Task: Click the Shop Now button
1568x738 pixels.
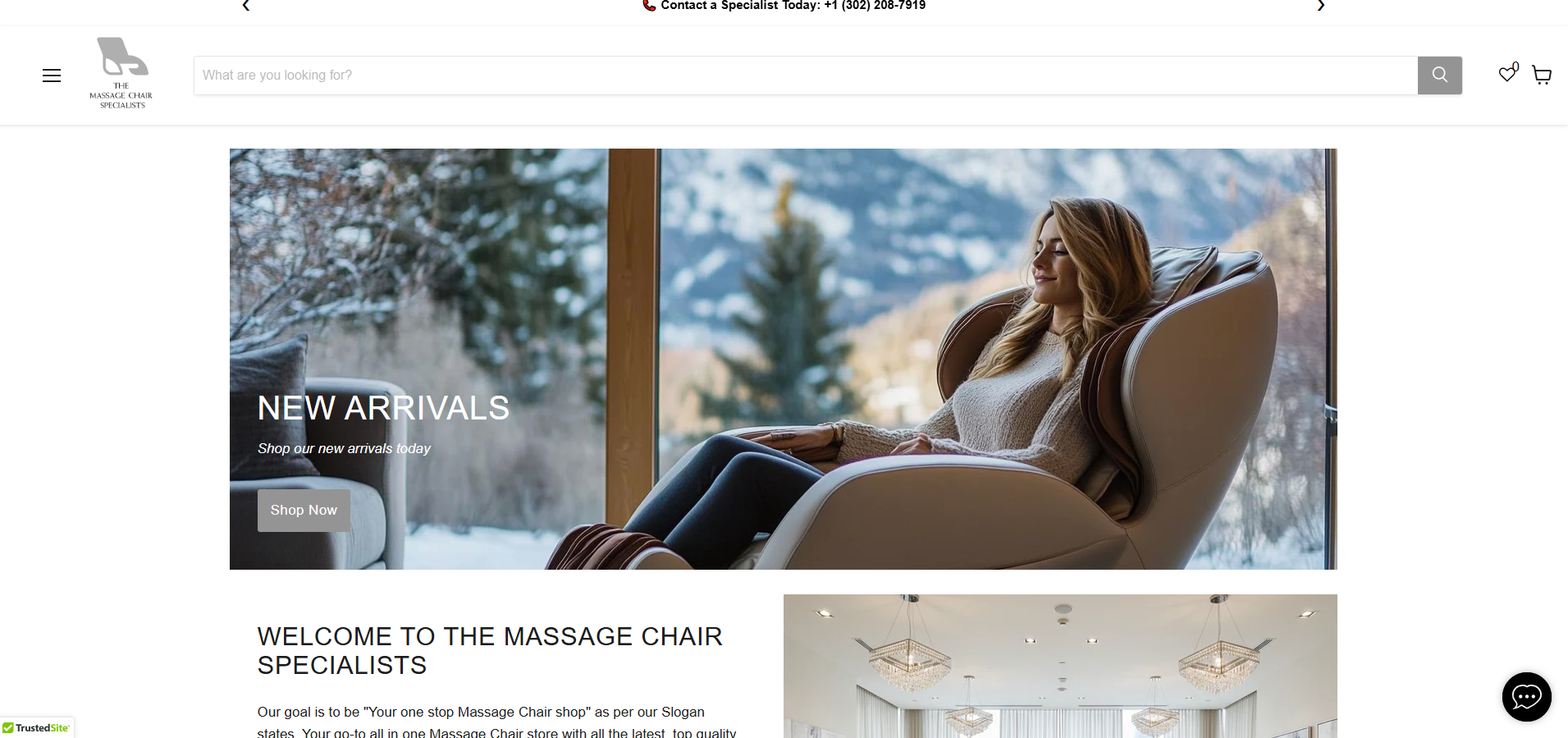Action: (x=304, y=511)
